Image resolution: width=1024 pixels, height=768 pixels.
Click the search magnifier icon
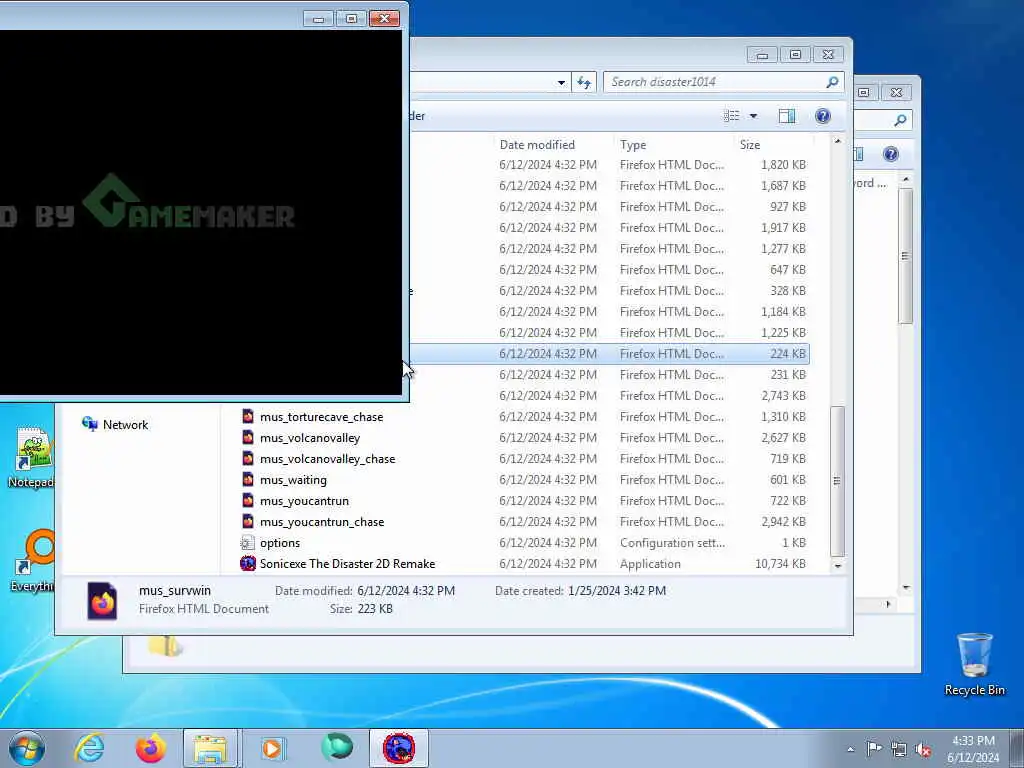pos(832,82)
